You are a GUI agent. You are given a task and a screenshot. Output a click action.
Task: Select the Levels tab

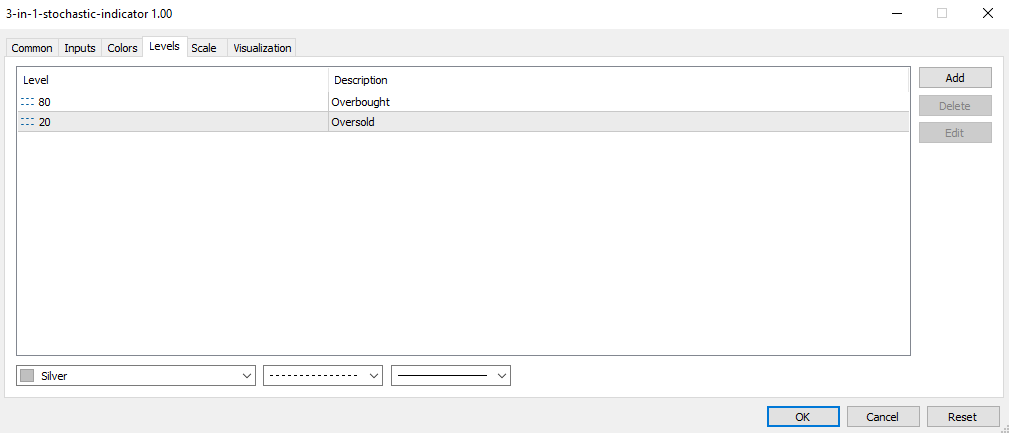point(164,46)
